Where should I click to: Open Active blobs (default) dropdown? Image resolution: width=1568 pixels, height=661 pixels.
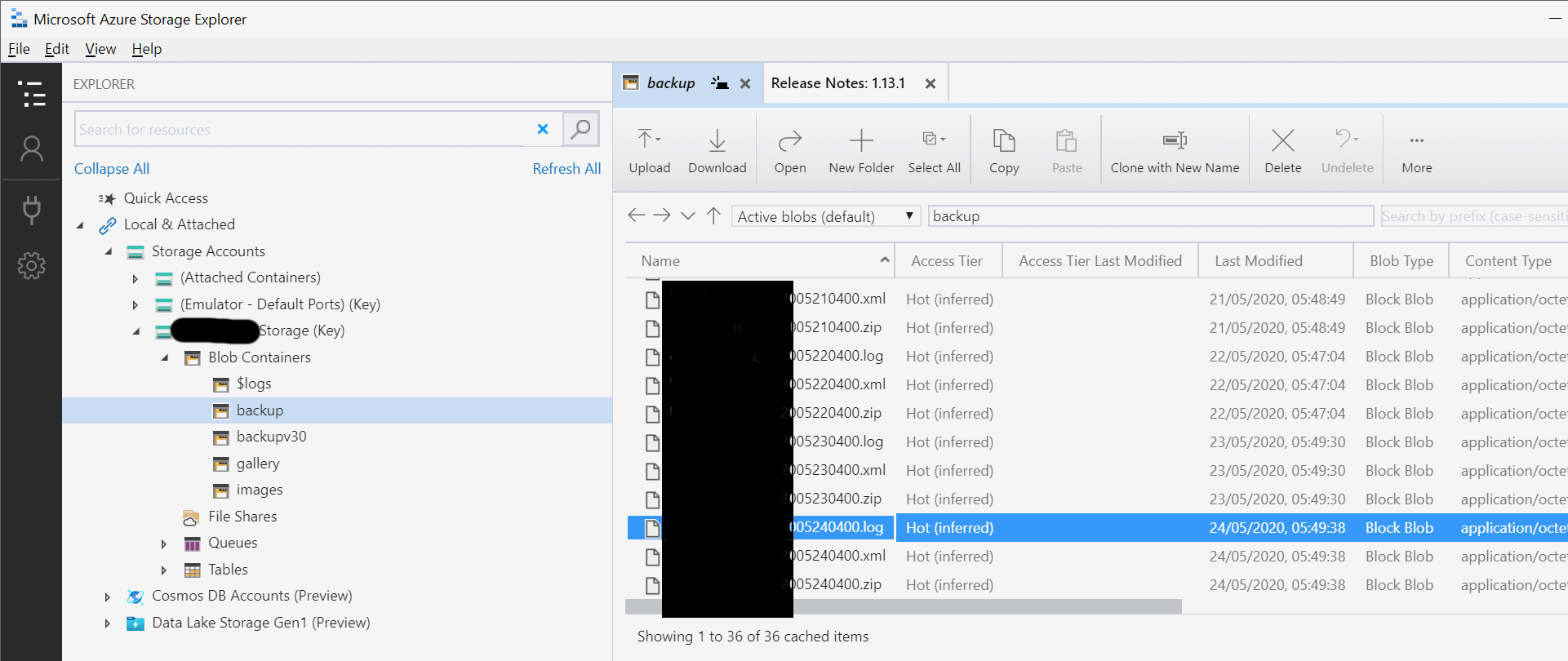(x=826, y=216)
